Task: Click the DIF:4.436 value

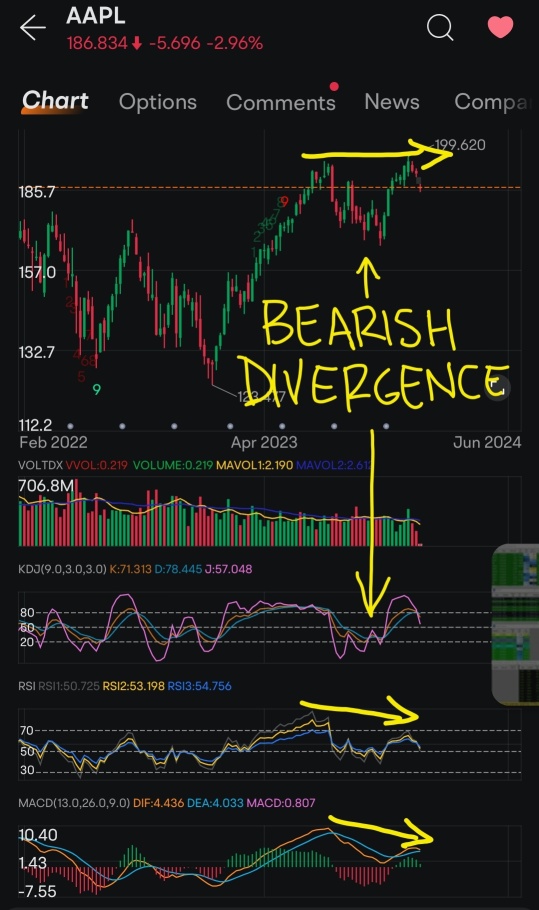Action: (158, 803)
